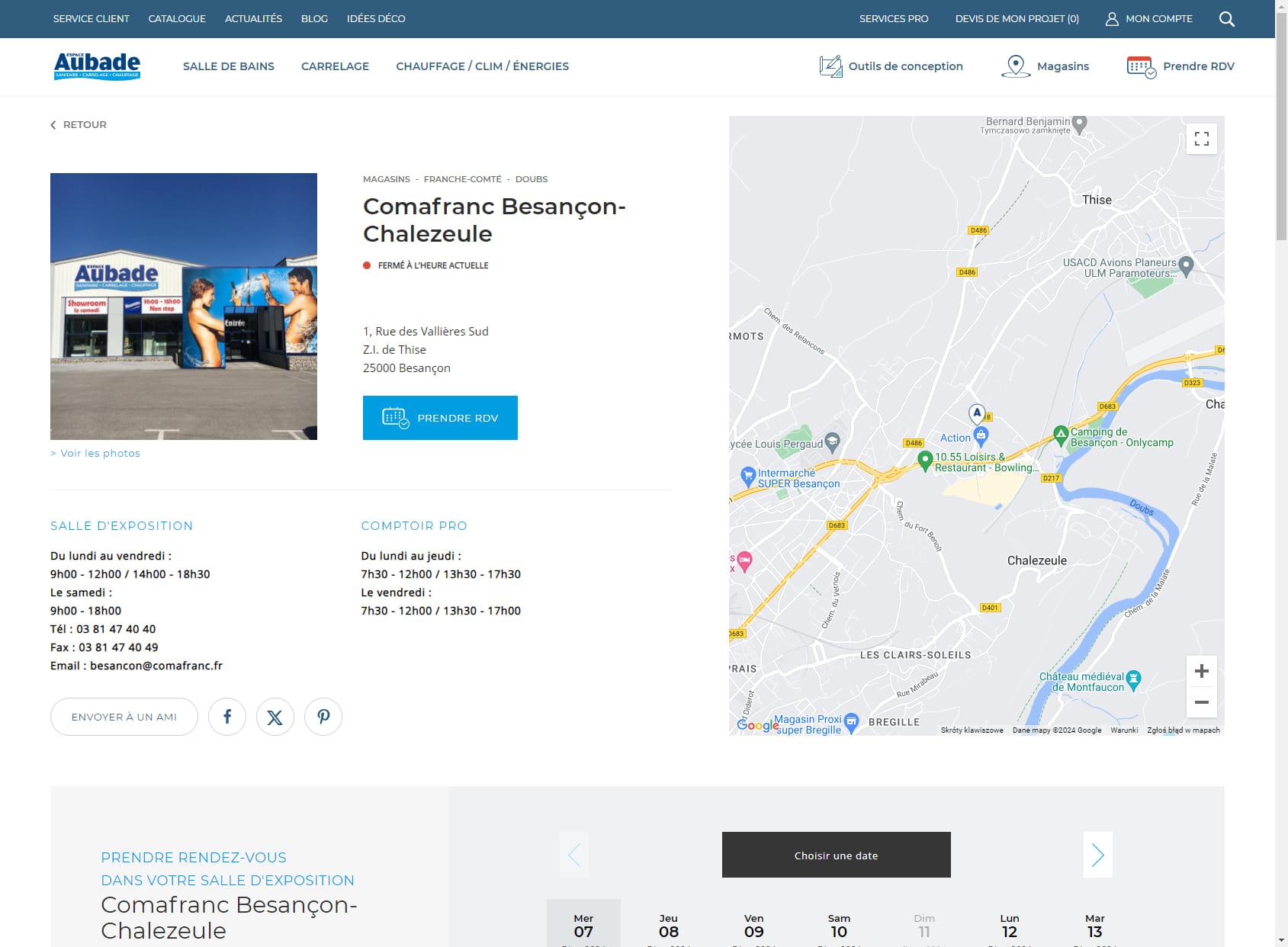Click Magasin Proxi super Bregille pin
1288x947 pixels.
[852, 721]
